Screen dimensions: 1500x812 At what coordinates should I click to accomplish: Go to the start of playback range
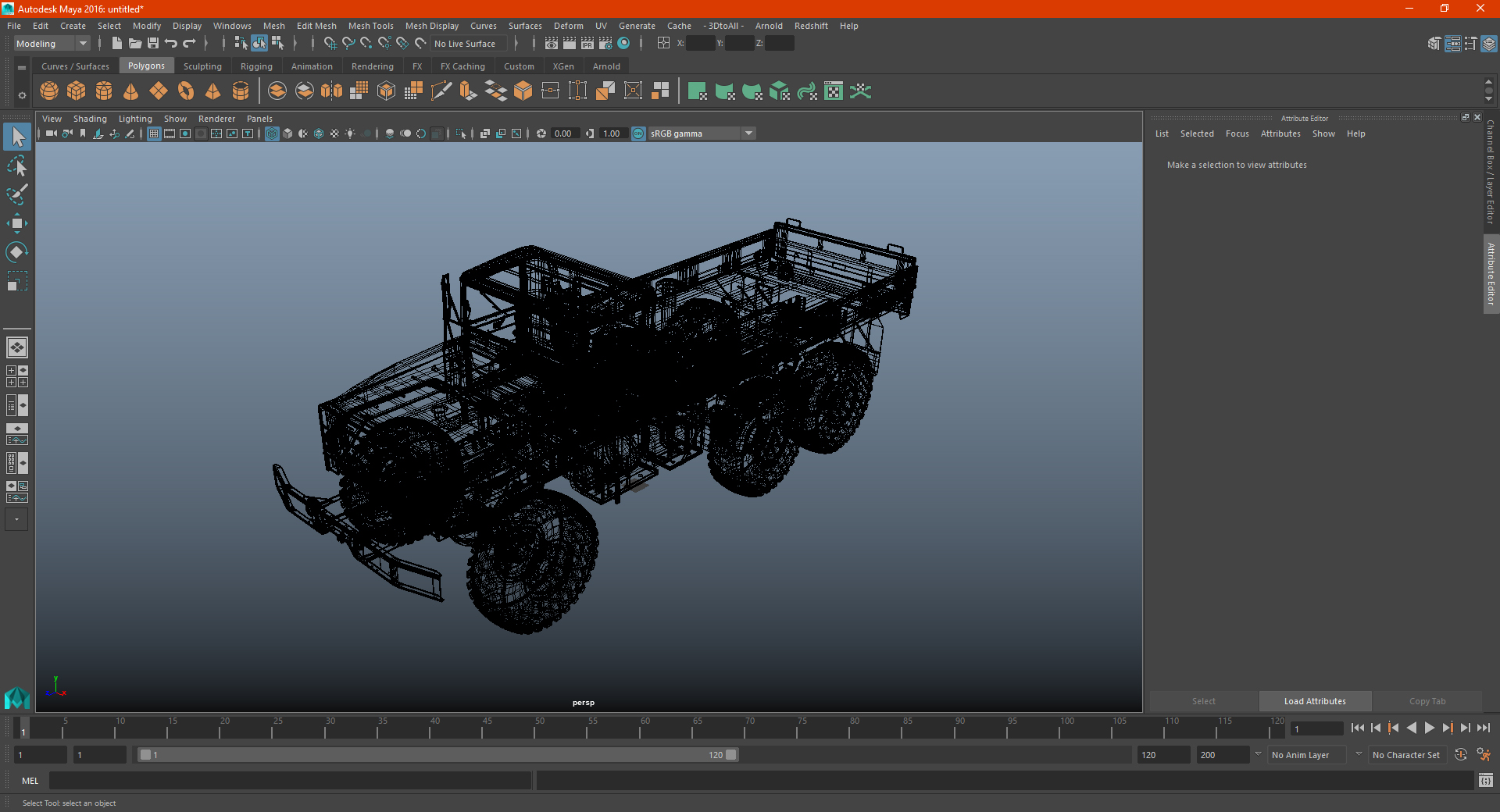click(x=1358, y=728)
